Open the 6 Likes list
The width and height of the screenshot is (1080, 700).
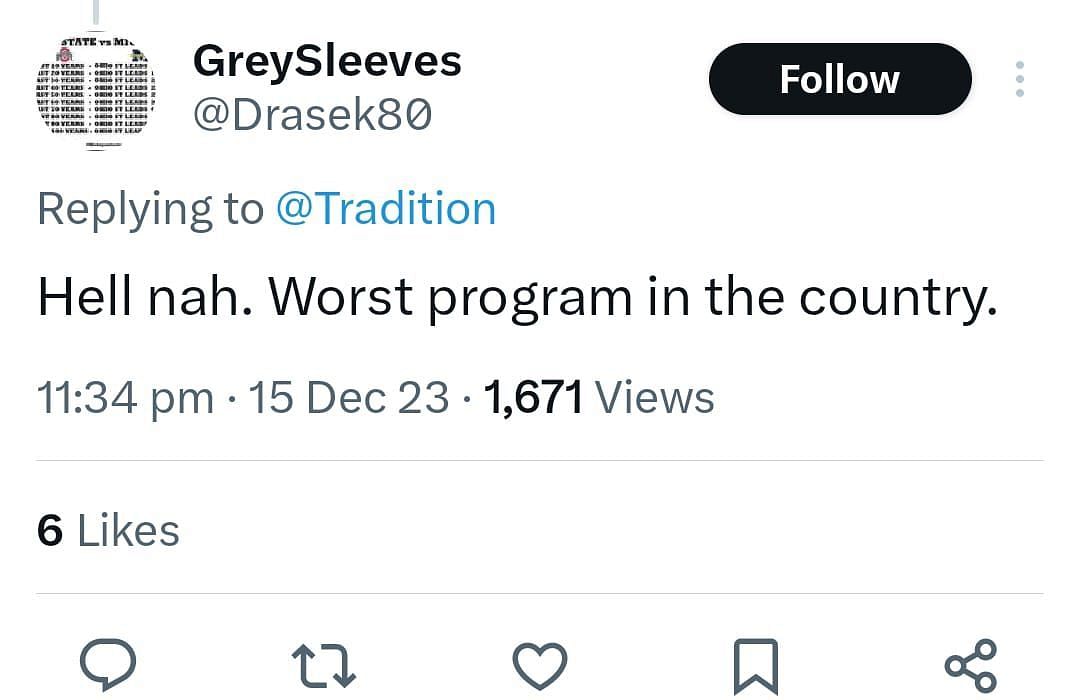pyautogui.click(x=108, y=530)
